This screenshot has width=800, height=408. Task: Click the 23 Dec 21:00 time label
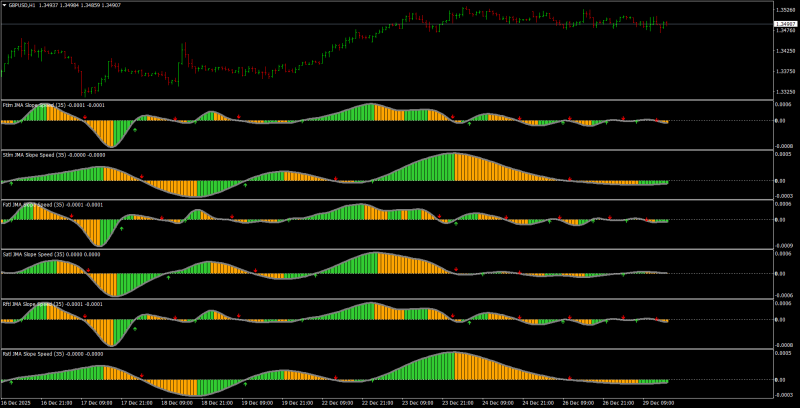457,403
